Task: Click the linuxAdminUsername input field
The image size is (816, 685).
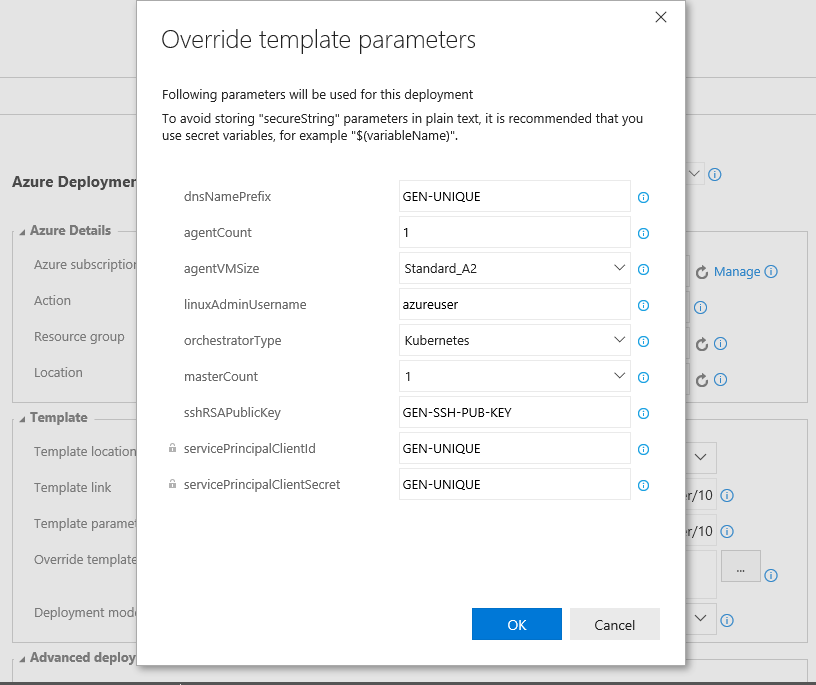Action: [x=515, y=305]
